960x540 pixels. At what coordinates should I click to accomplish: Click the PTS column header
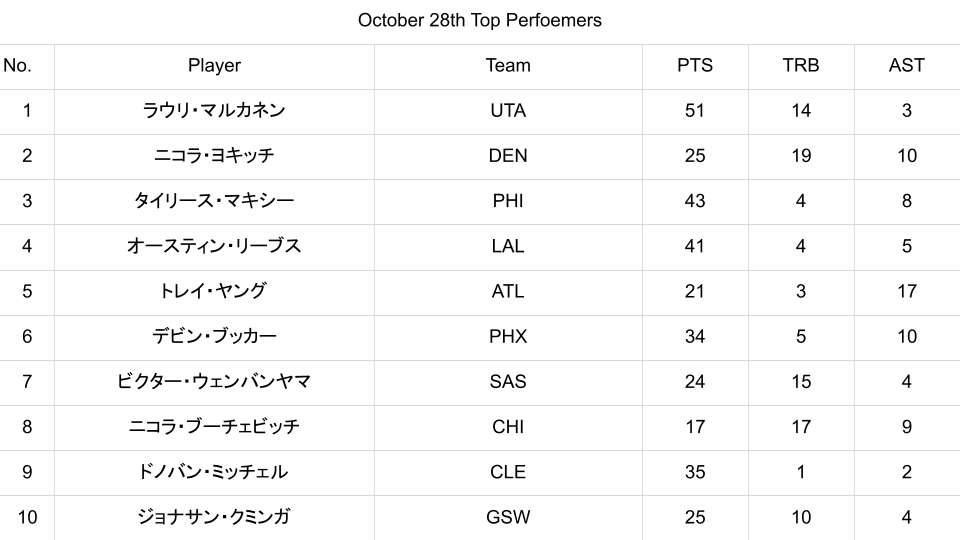(695, 66)
